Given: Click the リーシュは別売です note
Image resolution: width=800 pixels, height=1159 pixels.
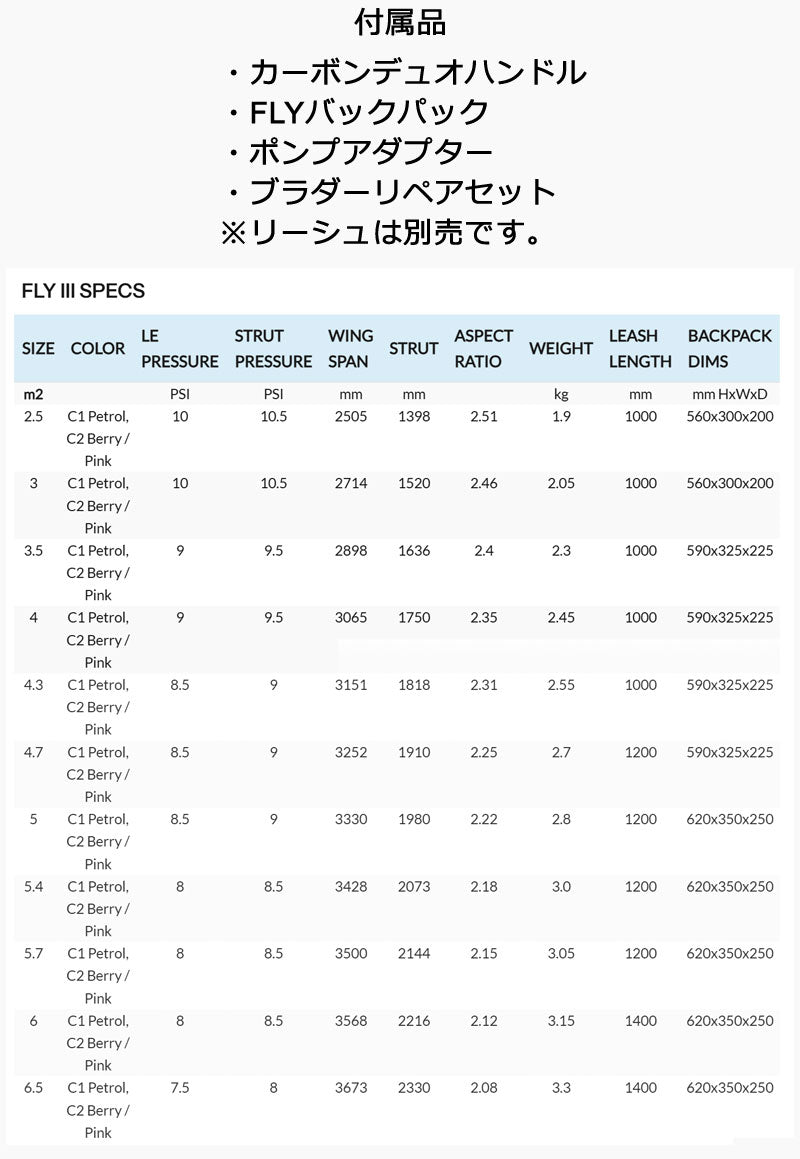Looking at the screenshot, I should coord(382,232).
